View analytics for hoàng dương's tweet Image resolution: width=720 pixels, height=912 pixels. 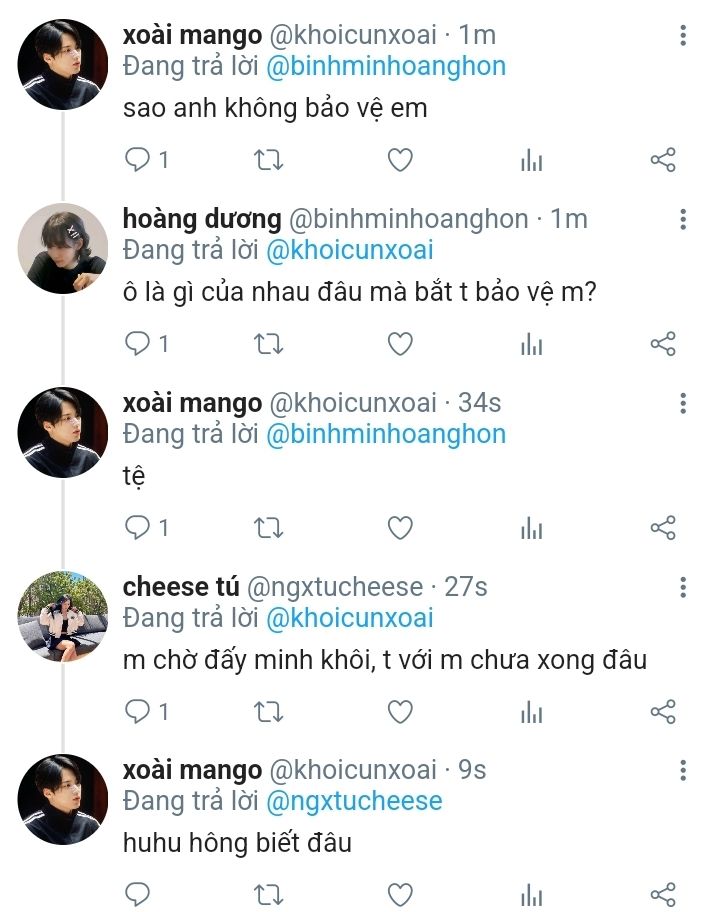(532, 345)
